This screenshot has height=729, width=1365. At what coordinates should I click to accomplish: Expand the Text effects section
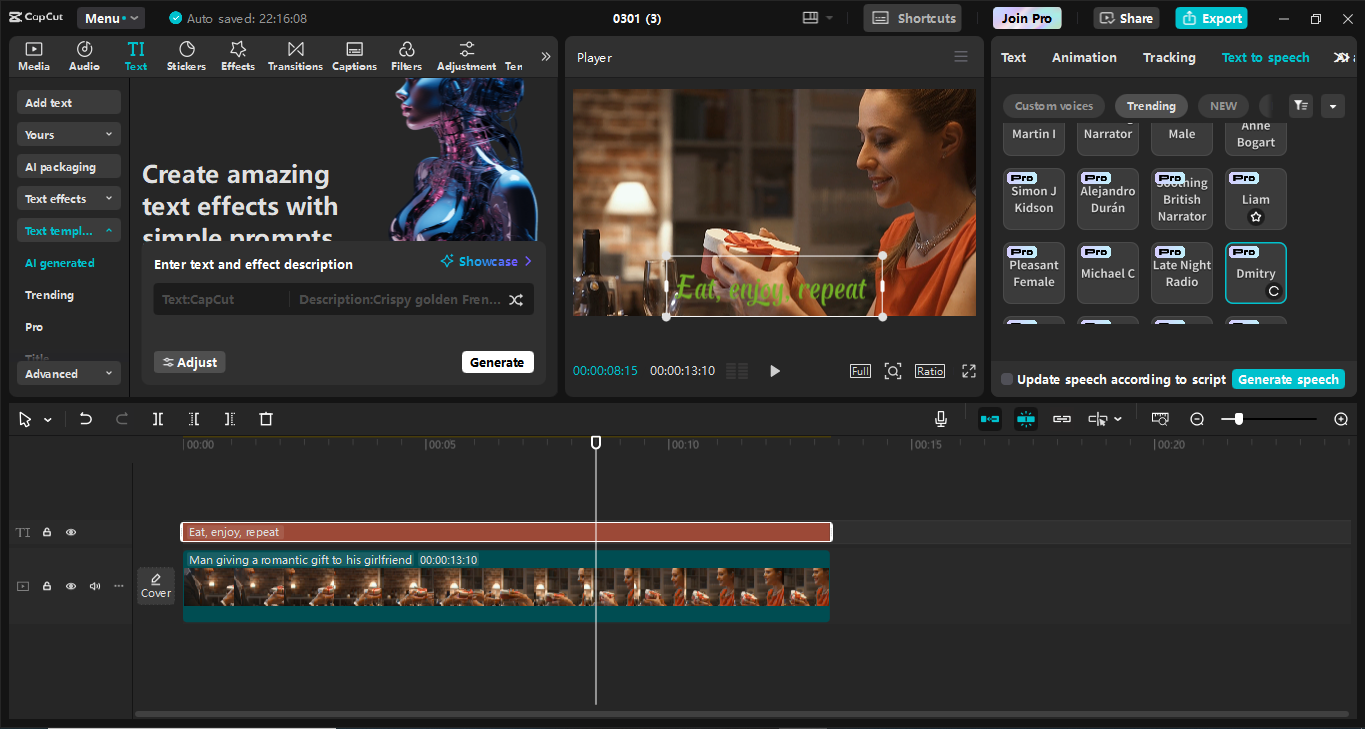(68, 199)
